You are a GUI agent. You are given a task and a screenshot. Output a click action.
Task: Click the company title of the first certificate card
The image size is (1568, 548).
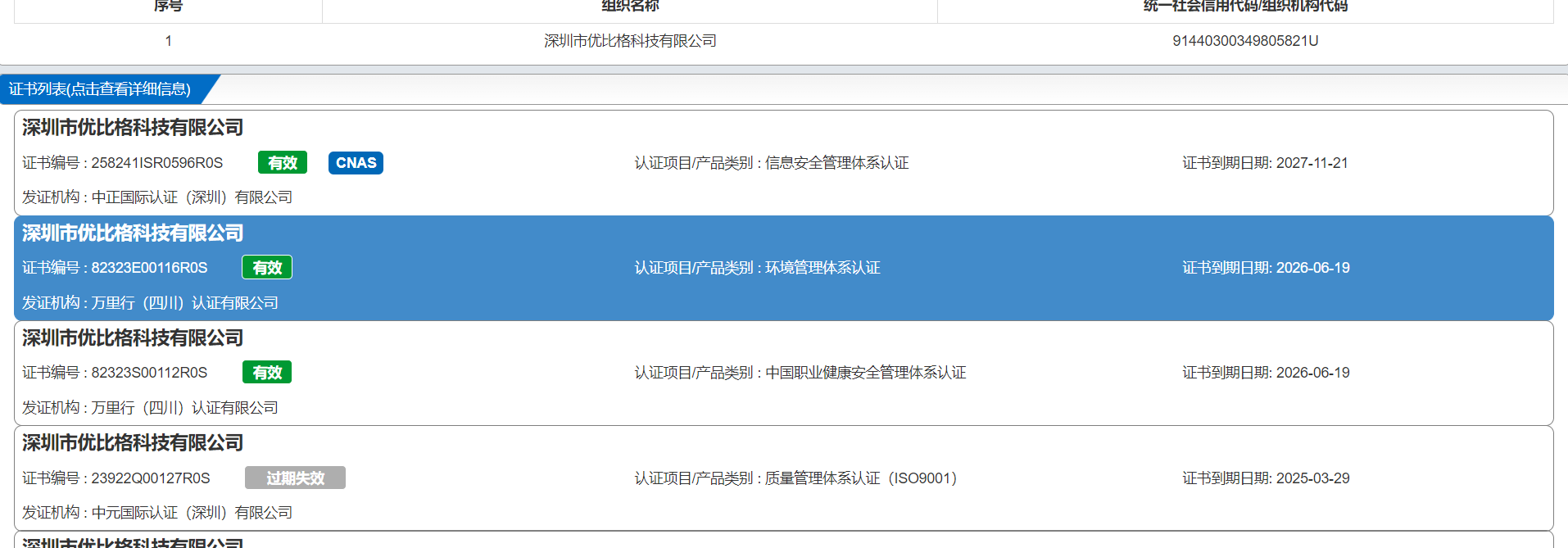coord(133,128)
